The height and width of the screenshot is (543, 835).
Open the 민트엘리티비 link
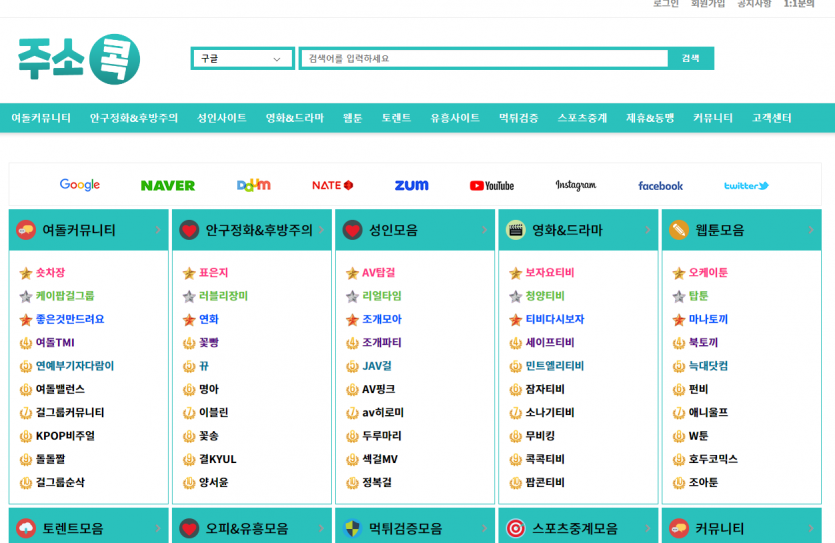[554, 366]
